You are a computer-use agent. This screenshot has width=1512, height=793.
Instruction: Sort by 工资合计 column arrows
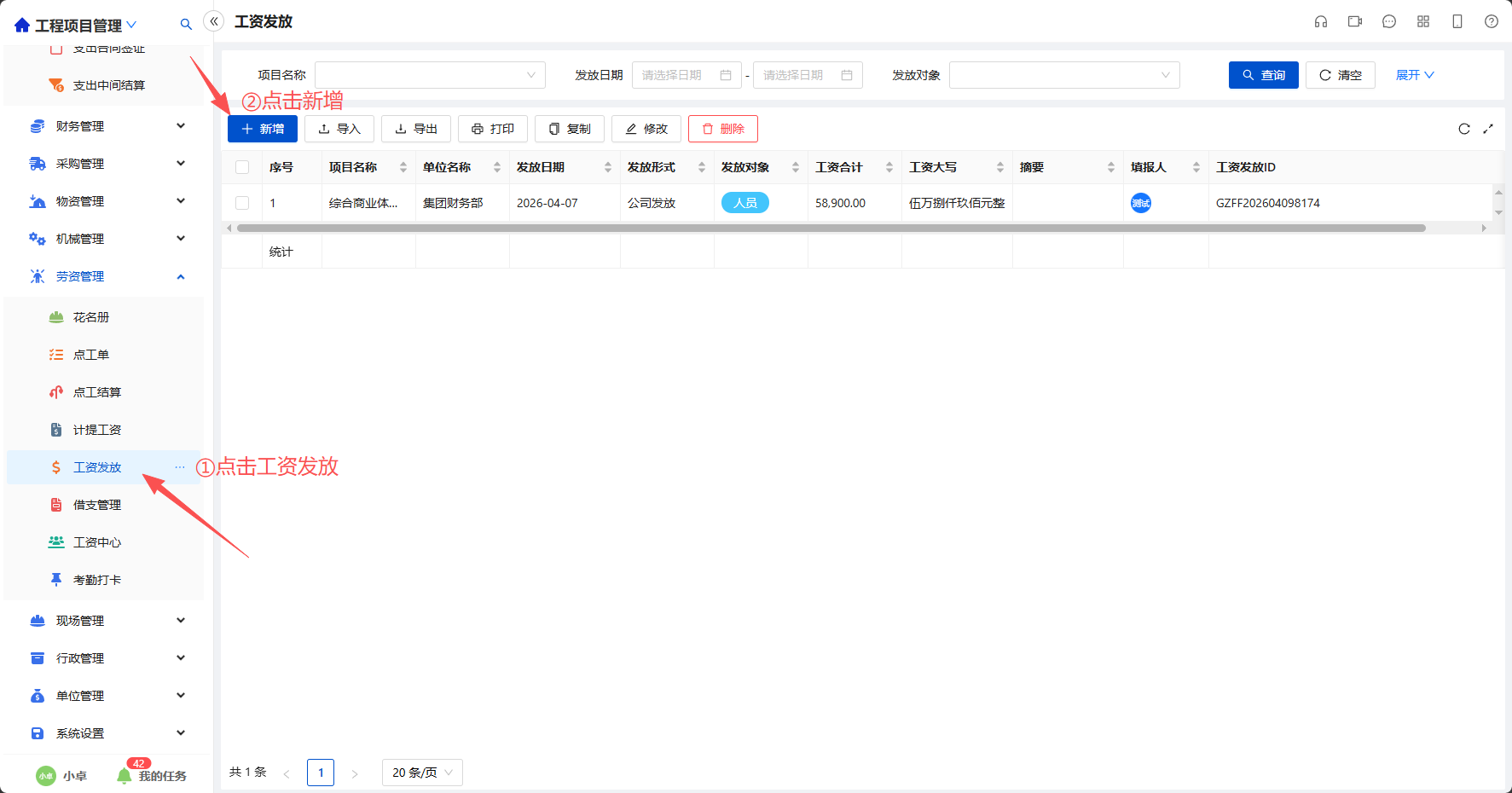point(889,167)
